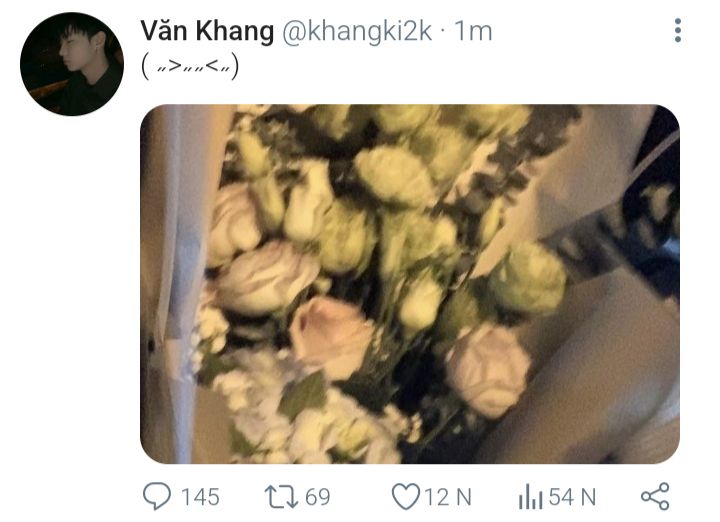The image size is (720, 522).
Task: Click the 69 retweets count
Action: pos(318,497)
